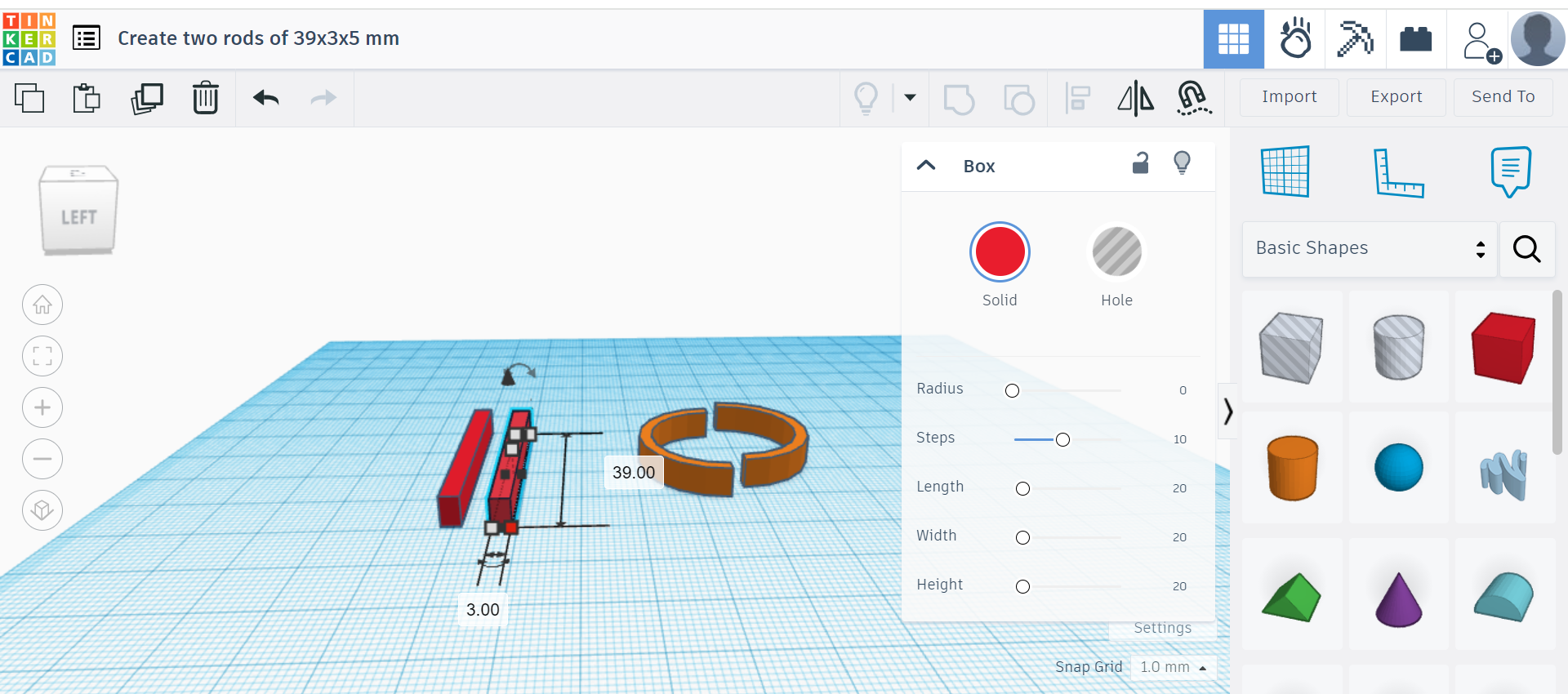This screenshot has height=694, width=1568.
Task: Click the Zoom out button
Action: click(x=42, y=459)
